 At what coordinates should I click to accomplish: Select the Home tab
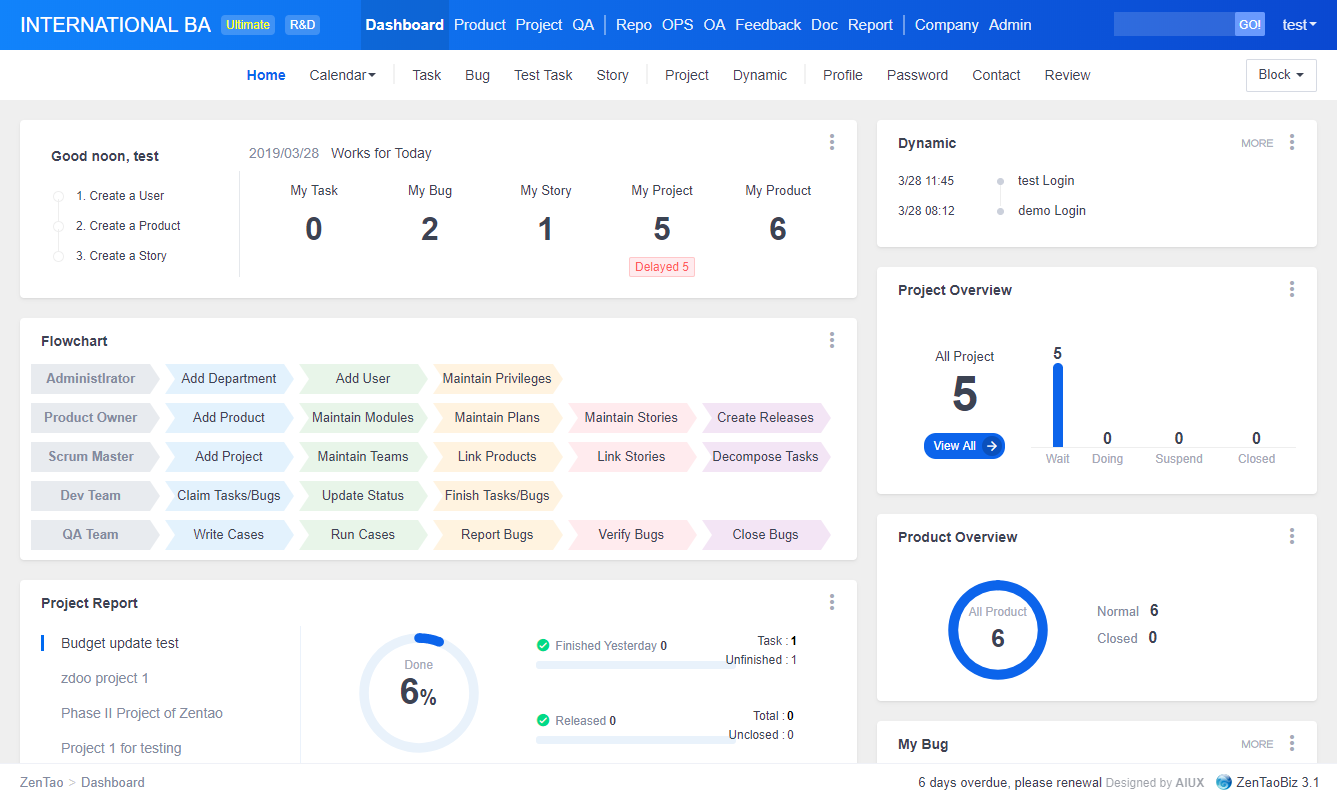(265, 74)
